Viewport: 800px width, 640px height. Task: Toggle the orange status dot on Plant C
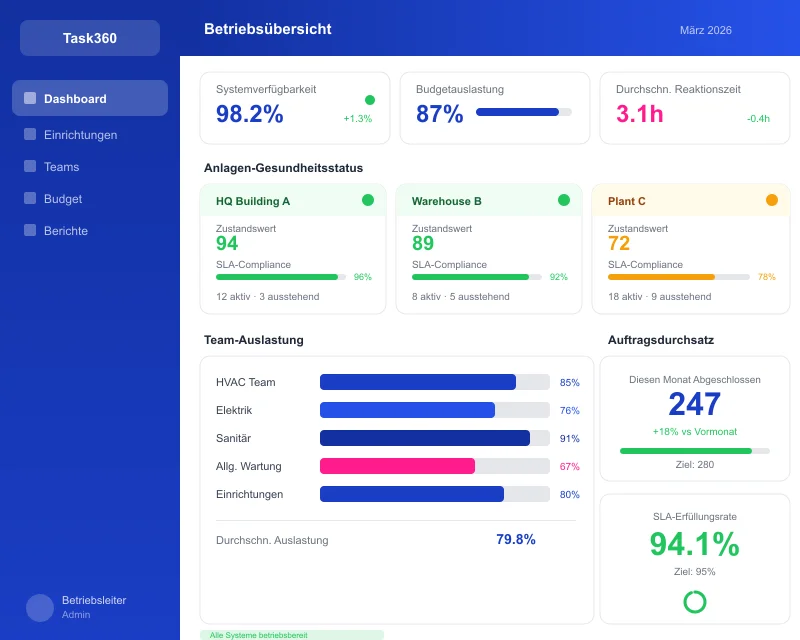point(771,200)
